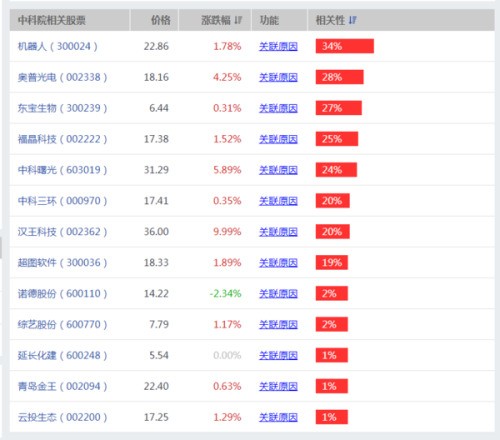This screenshot has height=440, width=500.
Task: Open stock 奥普光电 (002338)
Action: [x=62, y=77]
